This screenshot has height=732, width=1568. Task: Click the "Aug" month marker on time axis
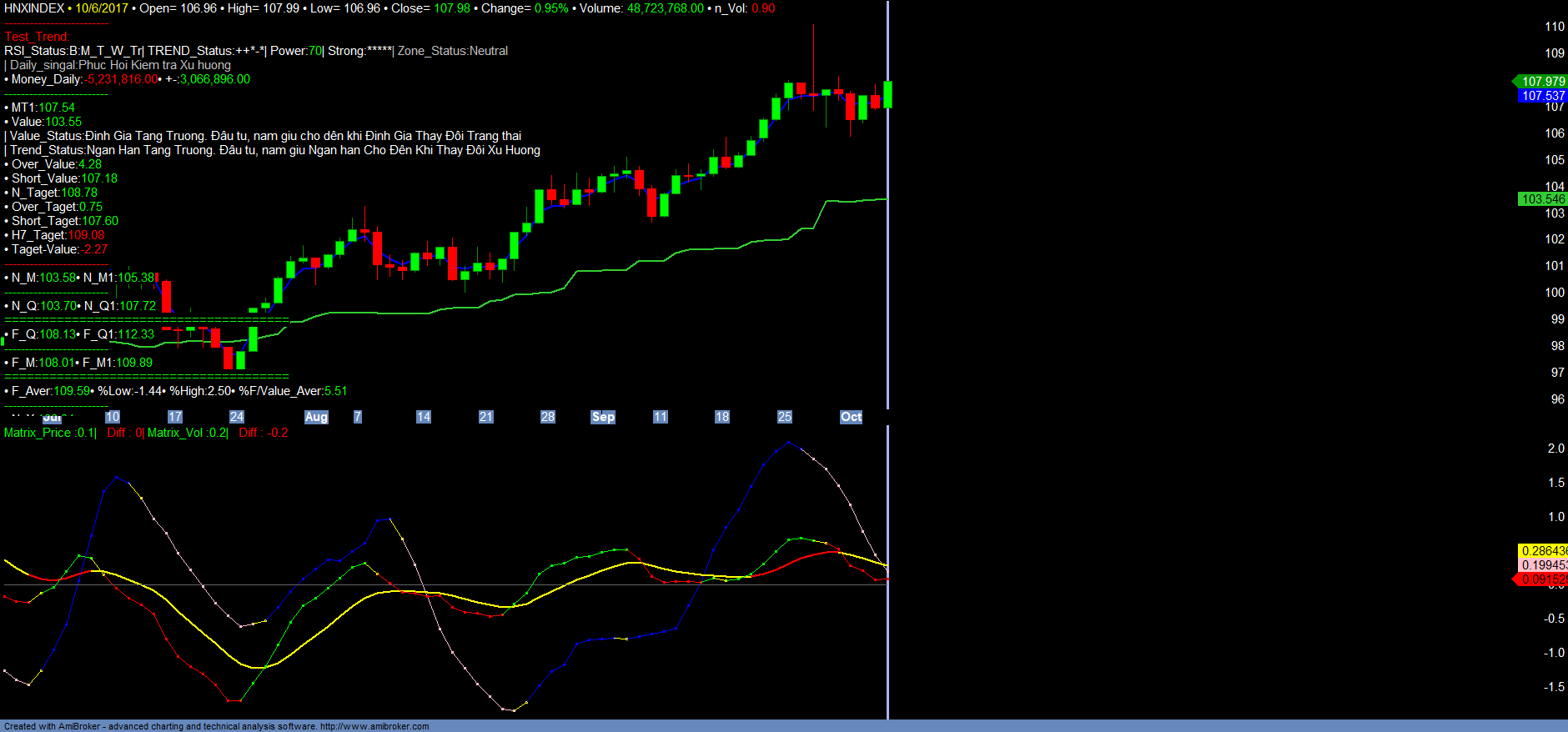tap(316, 417)
